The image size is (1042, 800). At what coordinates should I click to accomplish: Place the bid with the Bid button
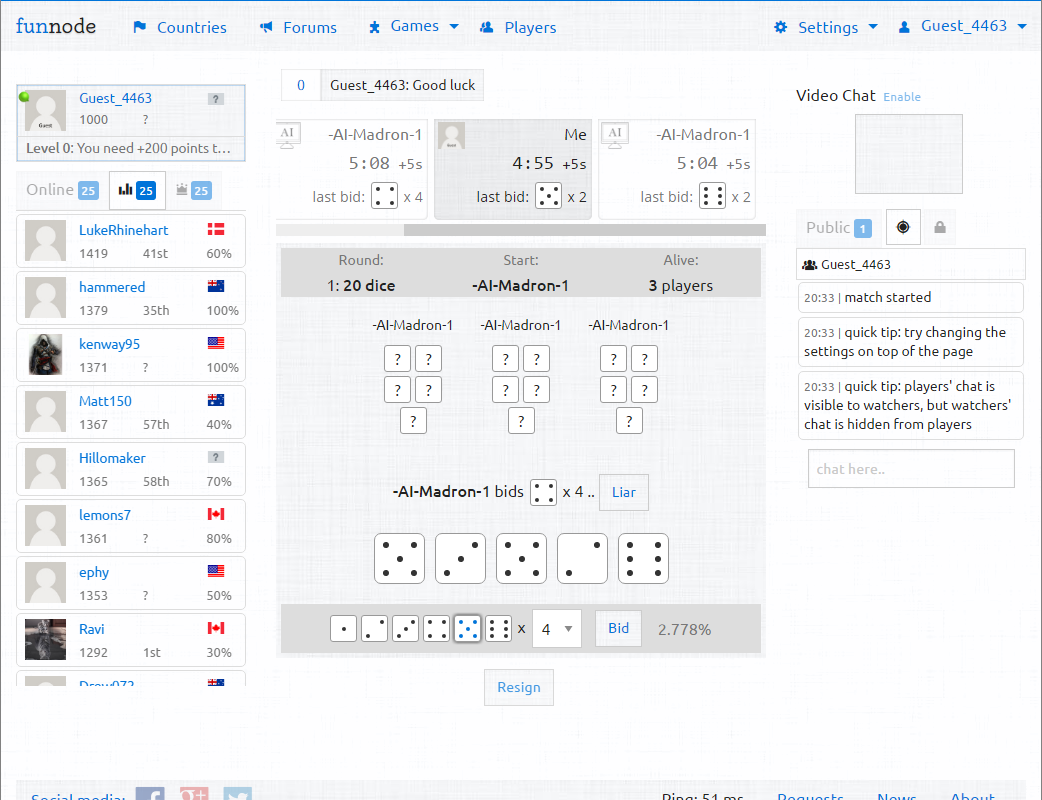[x=618, y=629]
